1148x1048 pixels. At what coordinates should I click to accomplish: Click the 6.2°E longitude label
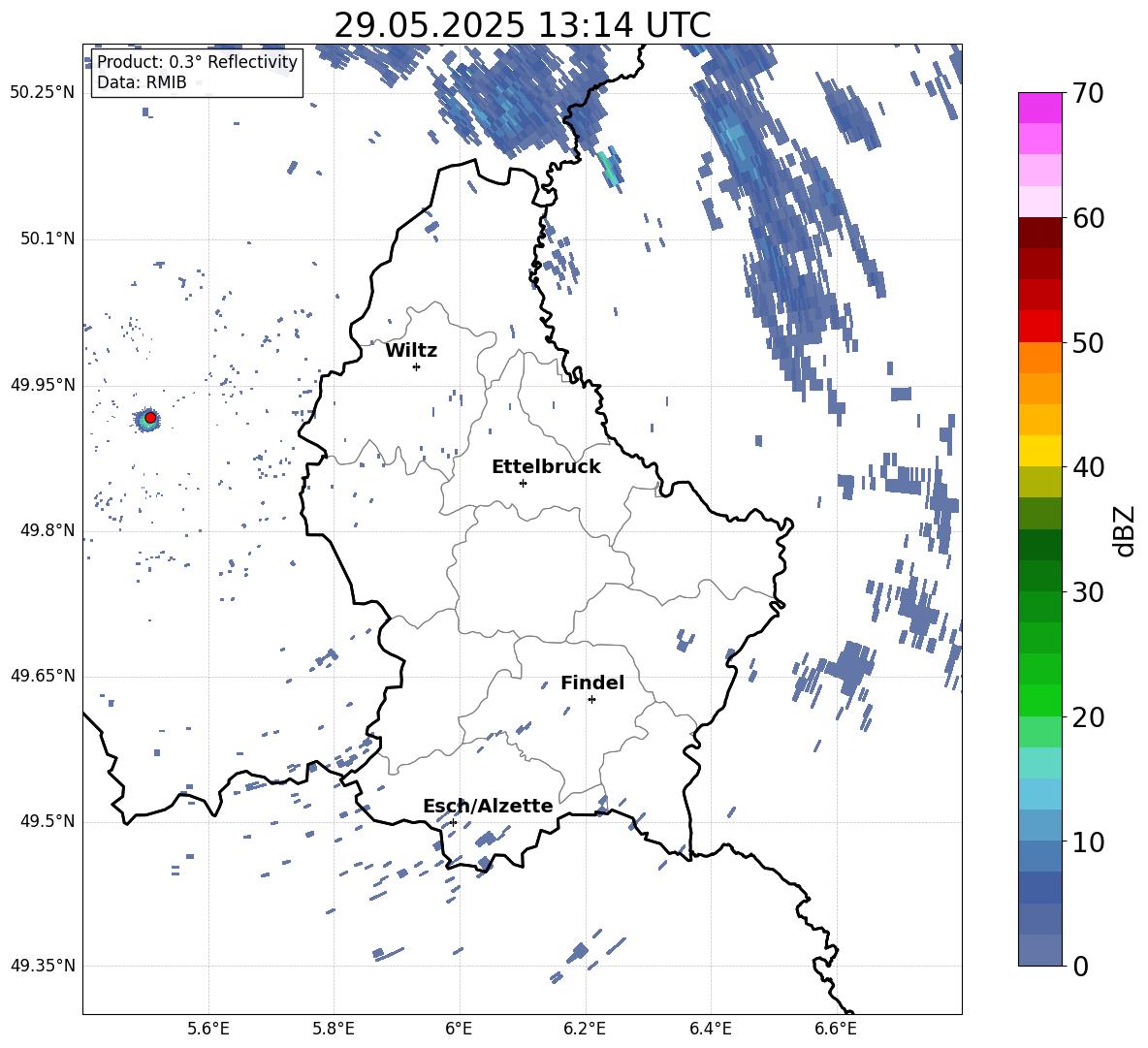click(585, 1030)
